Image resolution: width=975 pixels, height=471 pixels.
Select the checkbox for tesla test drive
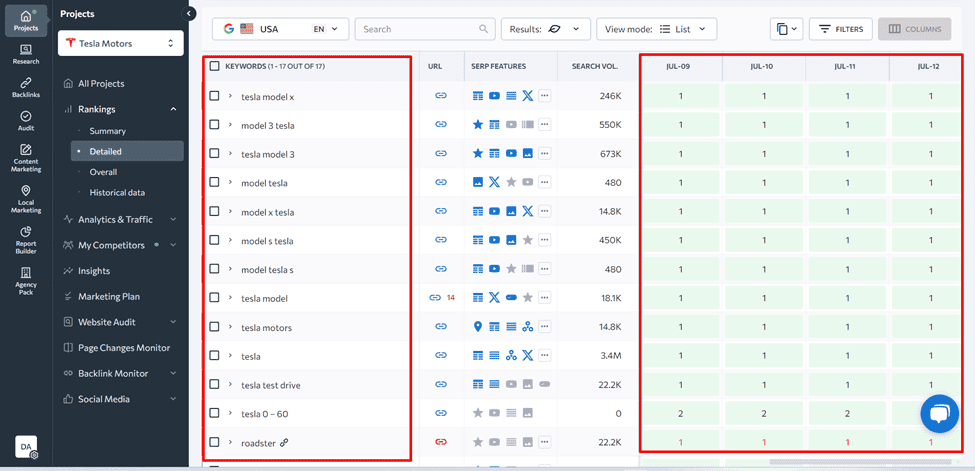pos(215,385)
